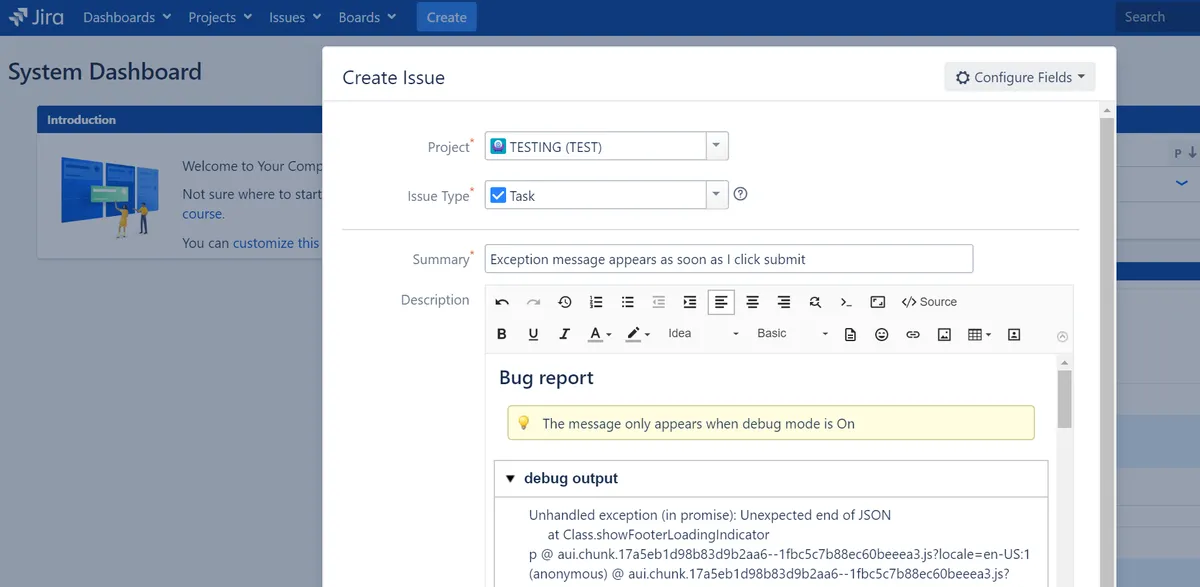
Task: Click the Undo icon in description toolbar
Action: click(502, 302)
